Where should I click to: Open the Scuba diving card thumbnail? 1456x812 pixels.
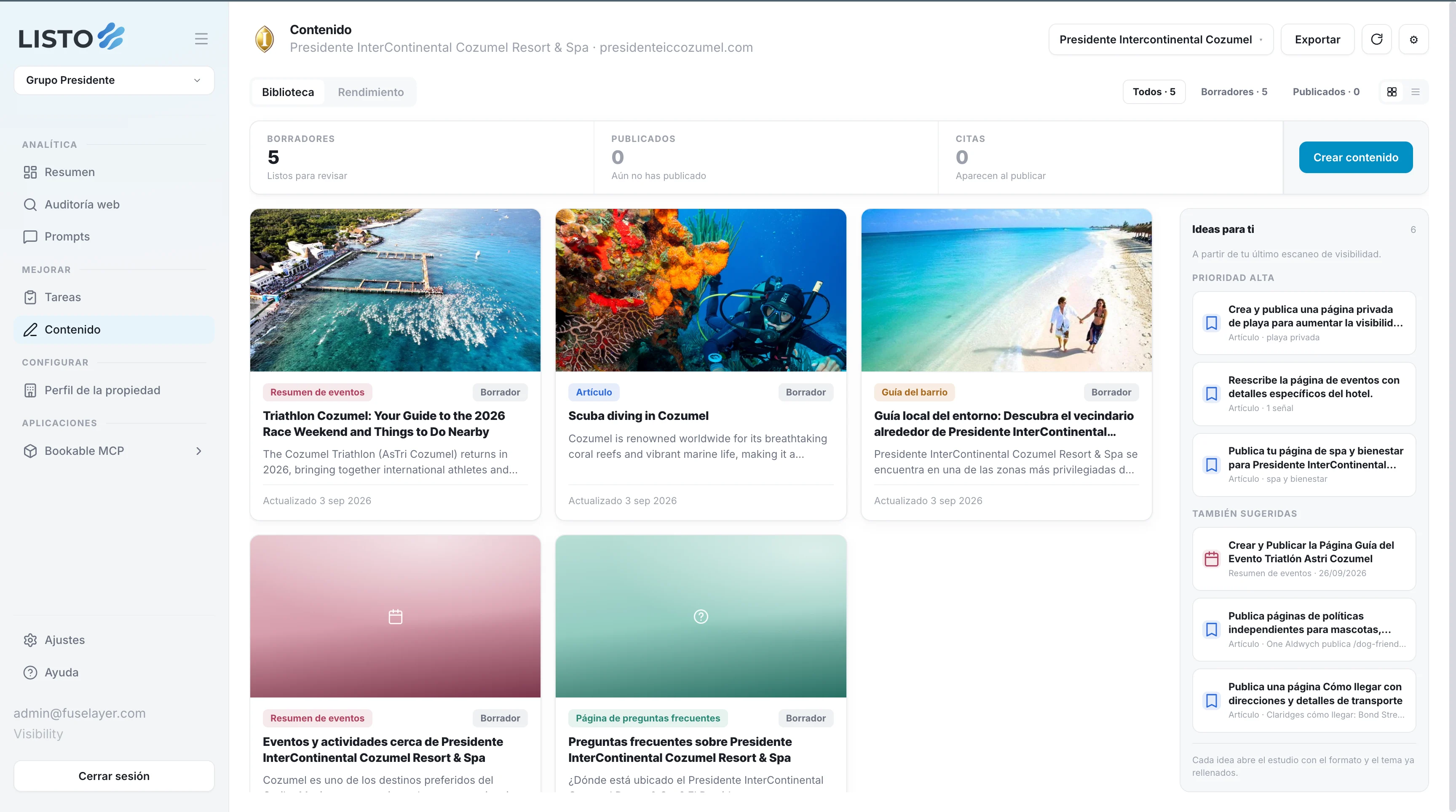click(700, 290)
